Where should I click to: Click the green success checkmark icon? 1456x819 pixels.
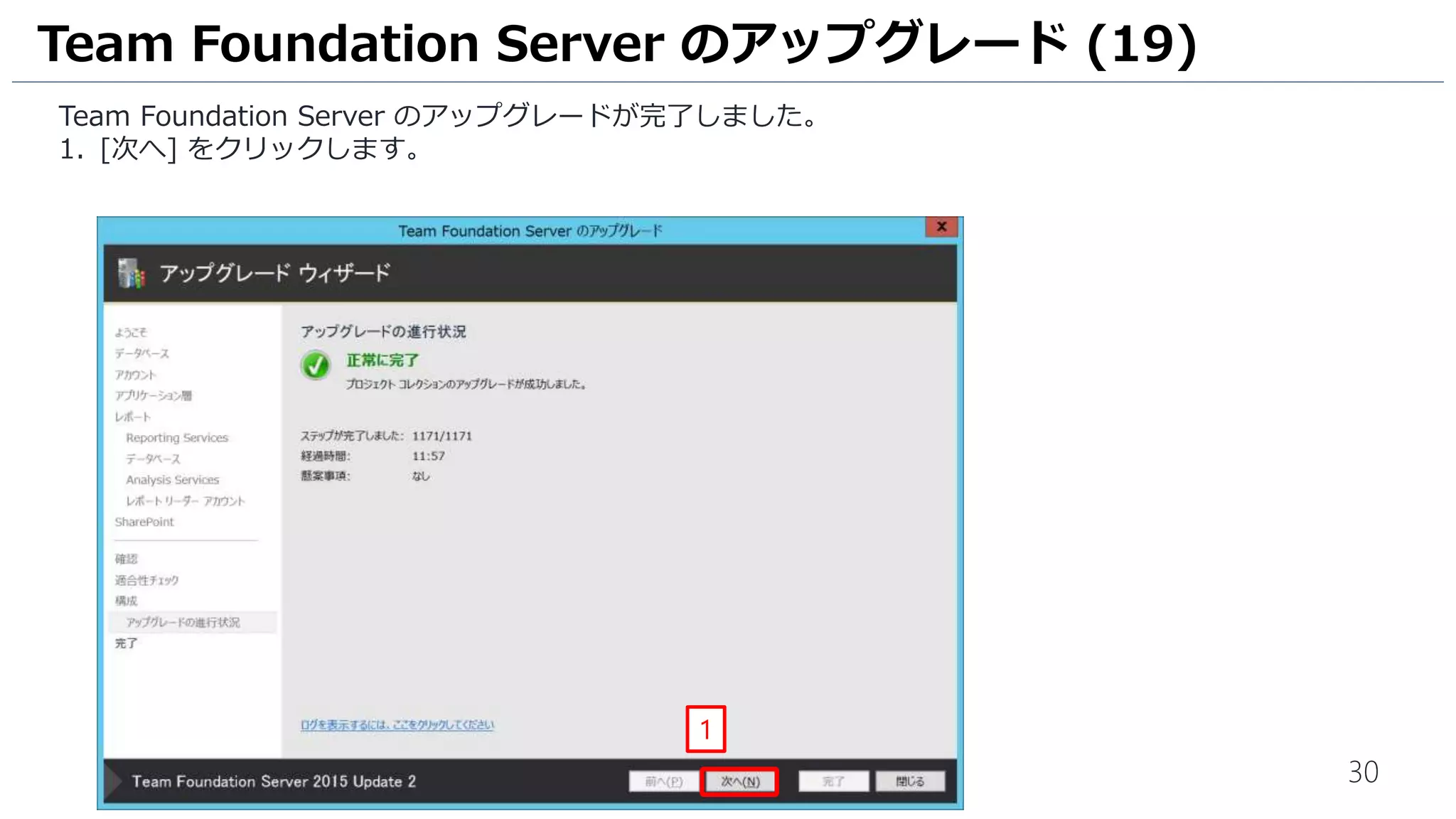[316, 365]
